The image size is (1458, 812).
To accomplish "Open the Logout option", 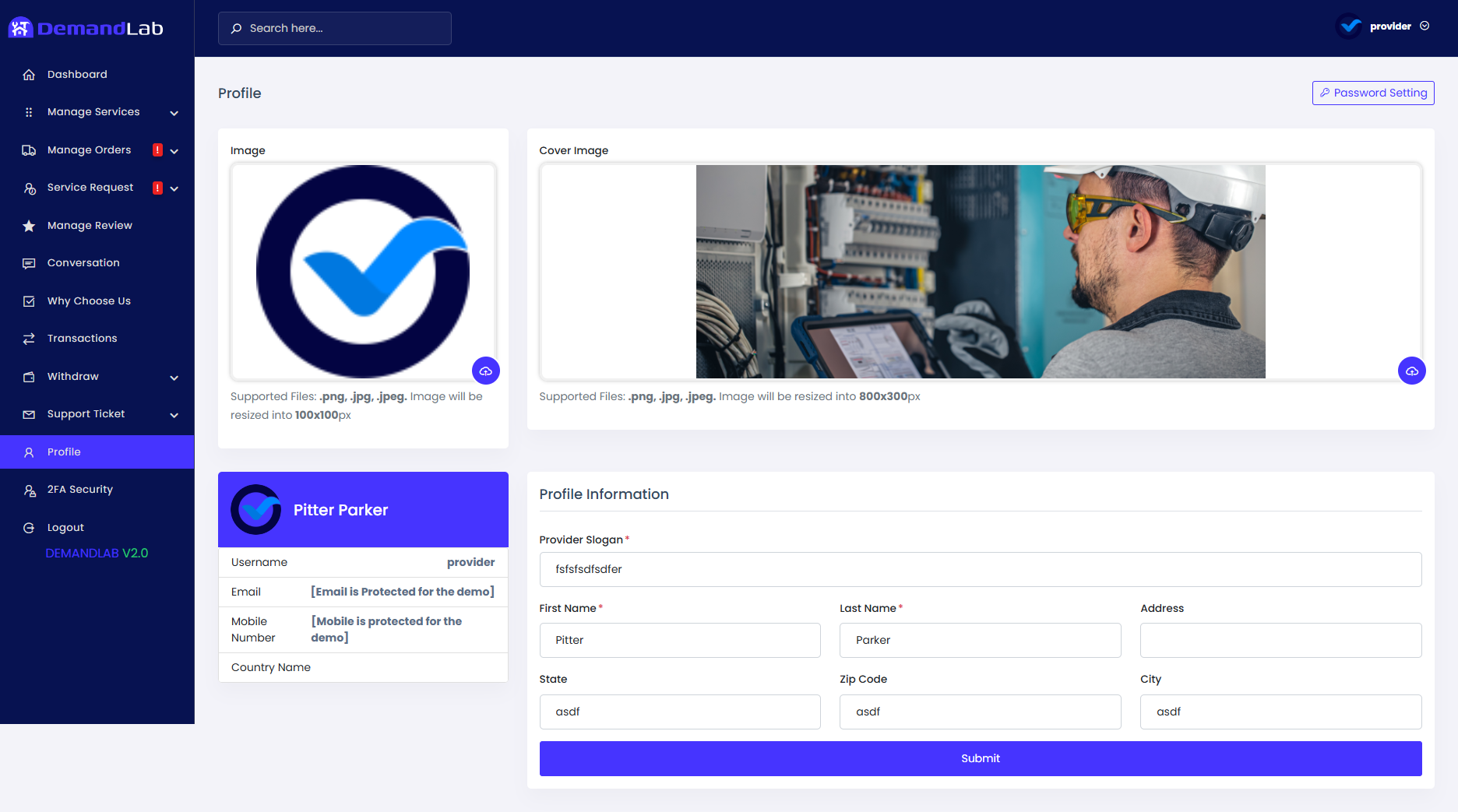I will pos(65,527).
